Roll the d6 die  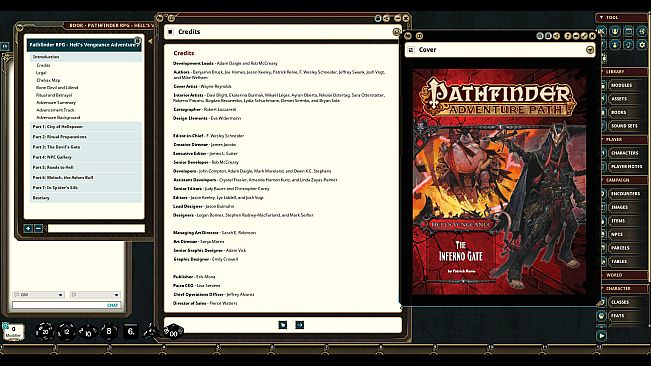pyautogui.click(x=131, y=331)
